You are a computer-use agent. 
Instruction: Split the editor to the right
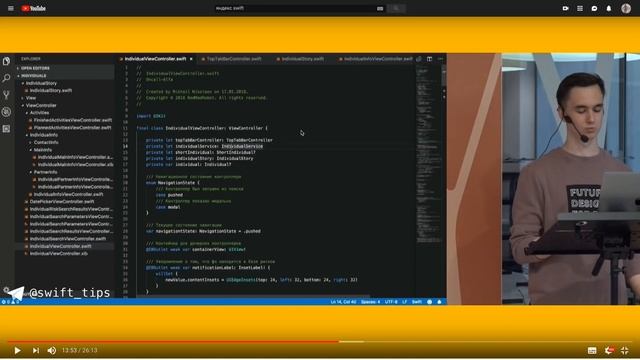point(429,59)
